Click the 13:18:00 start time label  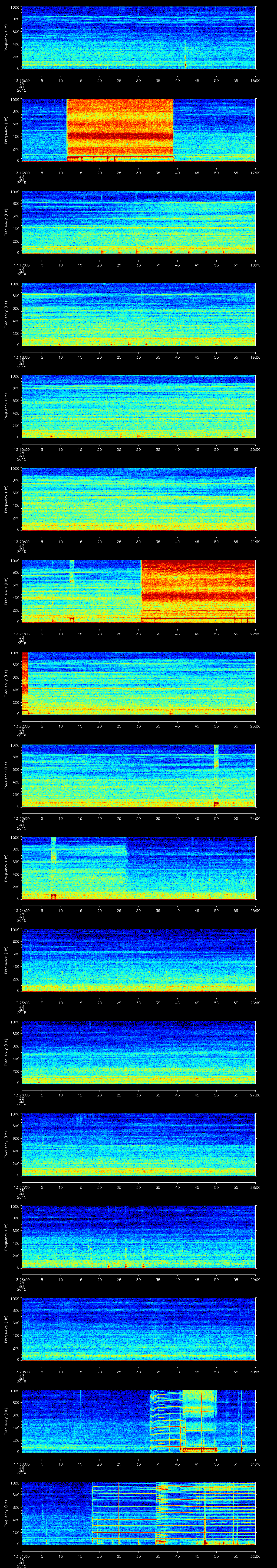[21, 357]
